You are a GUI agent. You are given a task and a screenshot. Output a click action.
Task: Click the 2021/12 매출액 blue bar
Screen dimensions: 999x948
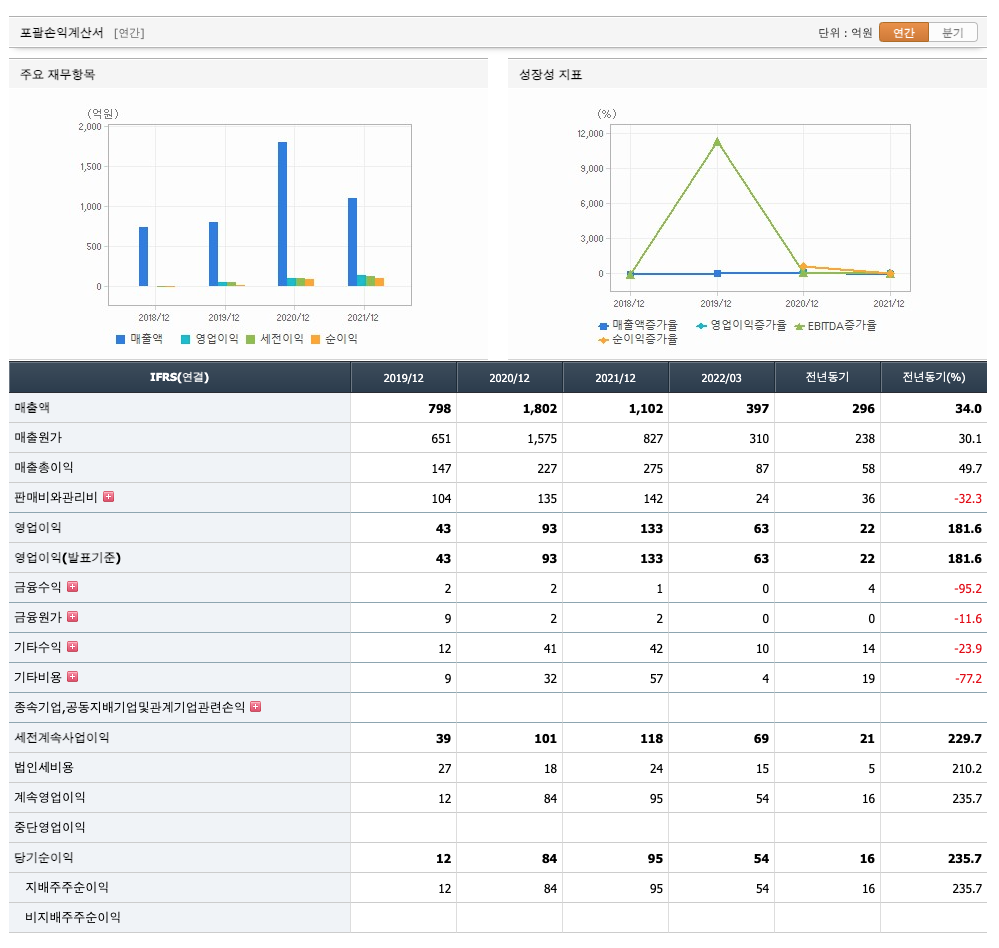click(352, 242)
